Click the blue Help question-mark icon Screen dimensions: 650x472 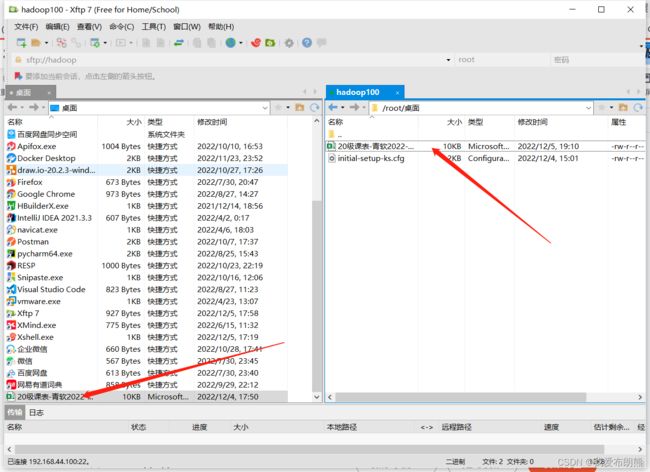(307, 43)
